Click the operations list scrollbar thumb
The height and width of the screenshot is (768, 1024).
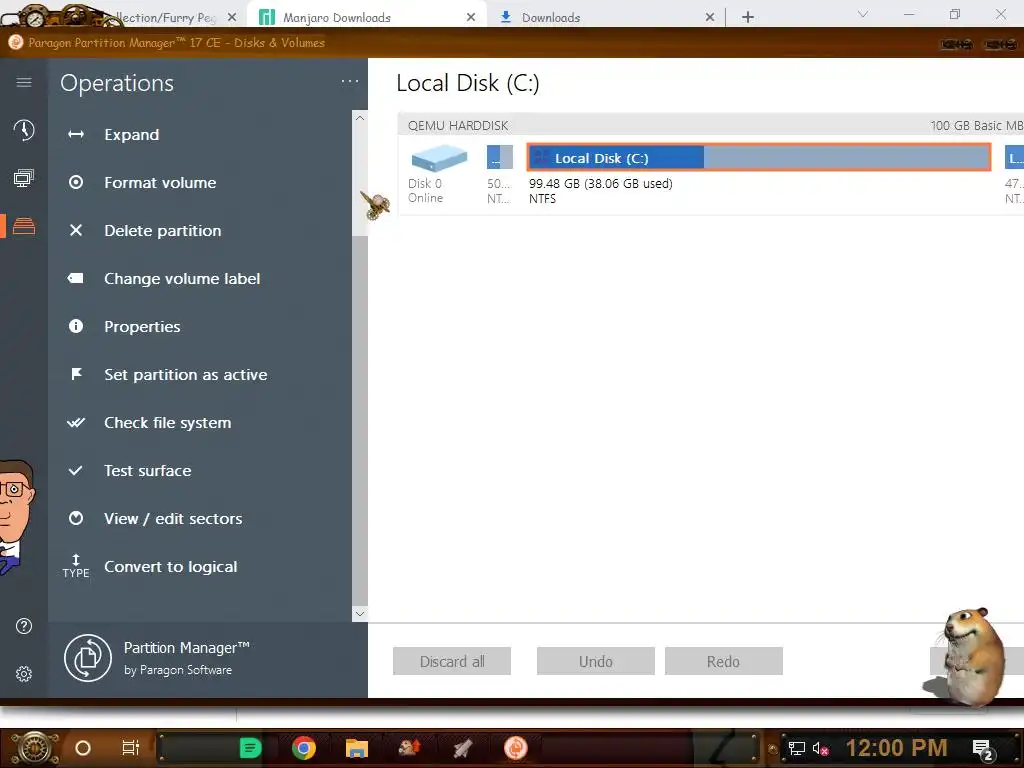tap(360, 421)
